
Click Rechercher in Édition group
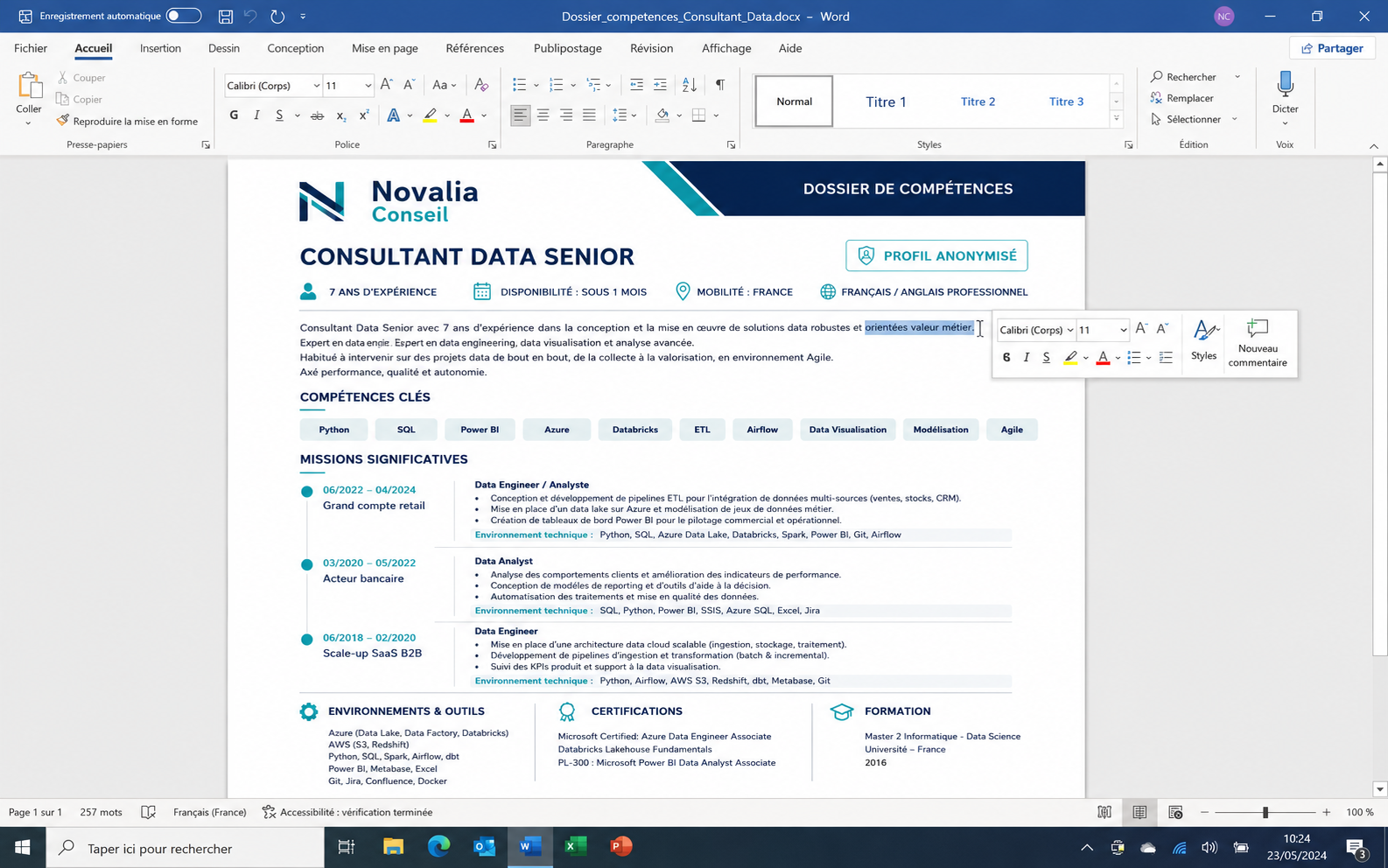point(1183,77)
